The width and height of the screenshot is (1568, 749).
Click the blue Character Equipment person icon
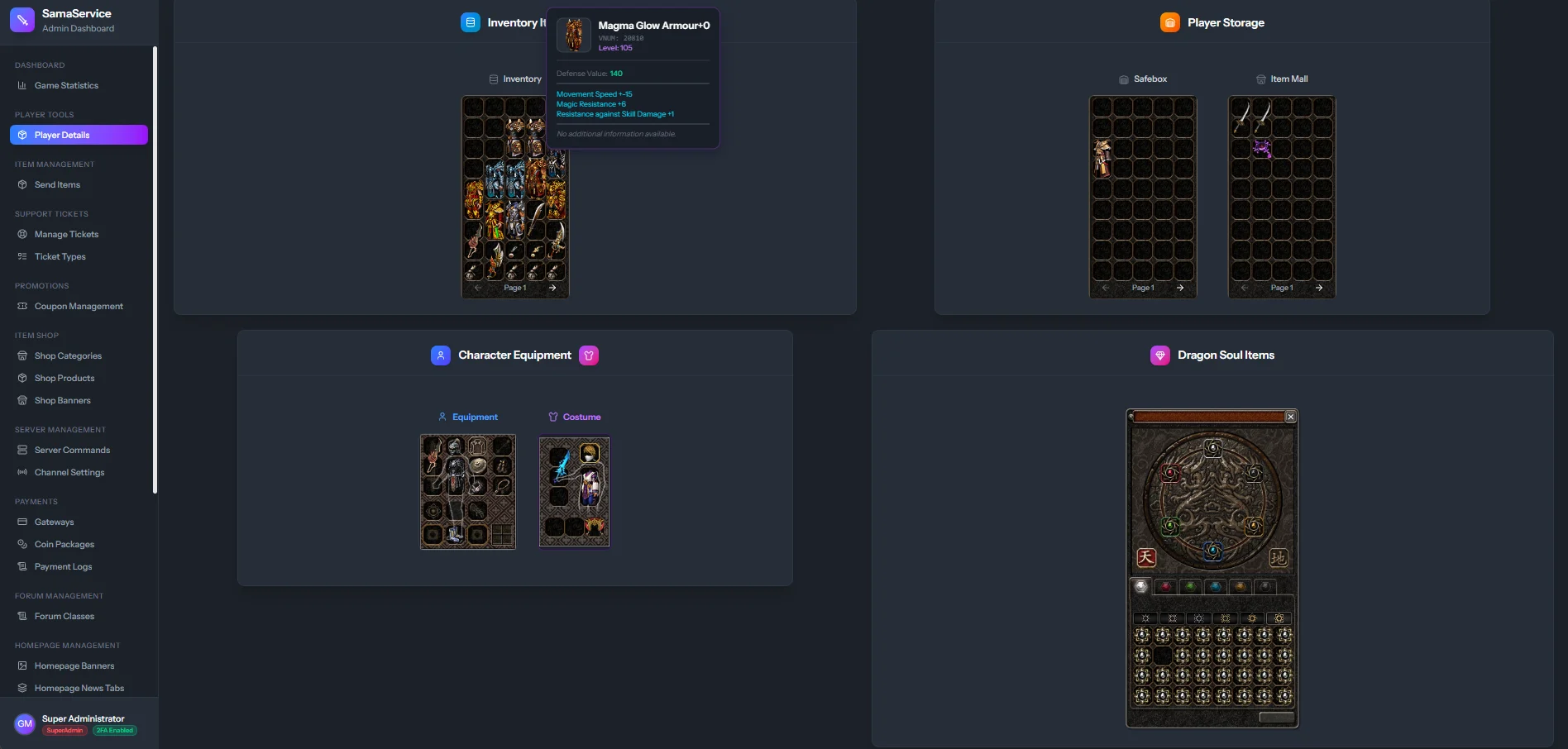point(441,355)
